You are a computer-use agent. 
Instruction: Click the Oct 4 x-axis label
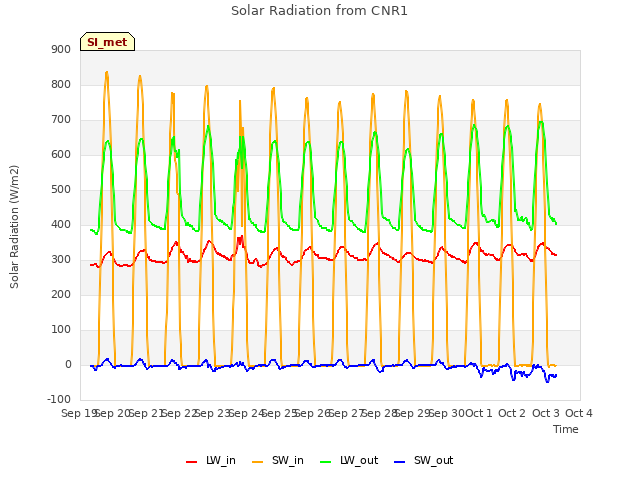(x=579, y=413)
